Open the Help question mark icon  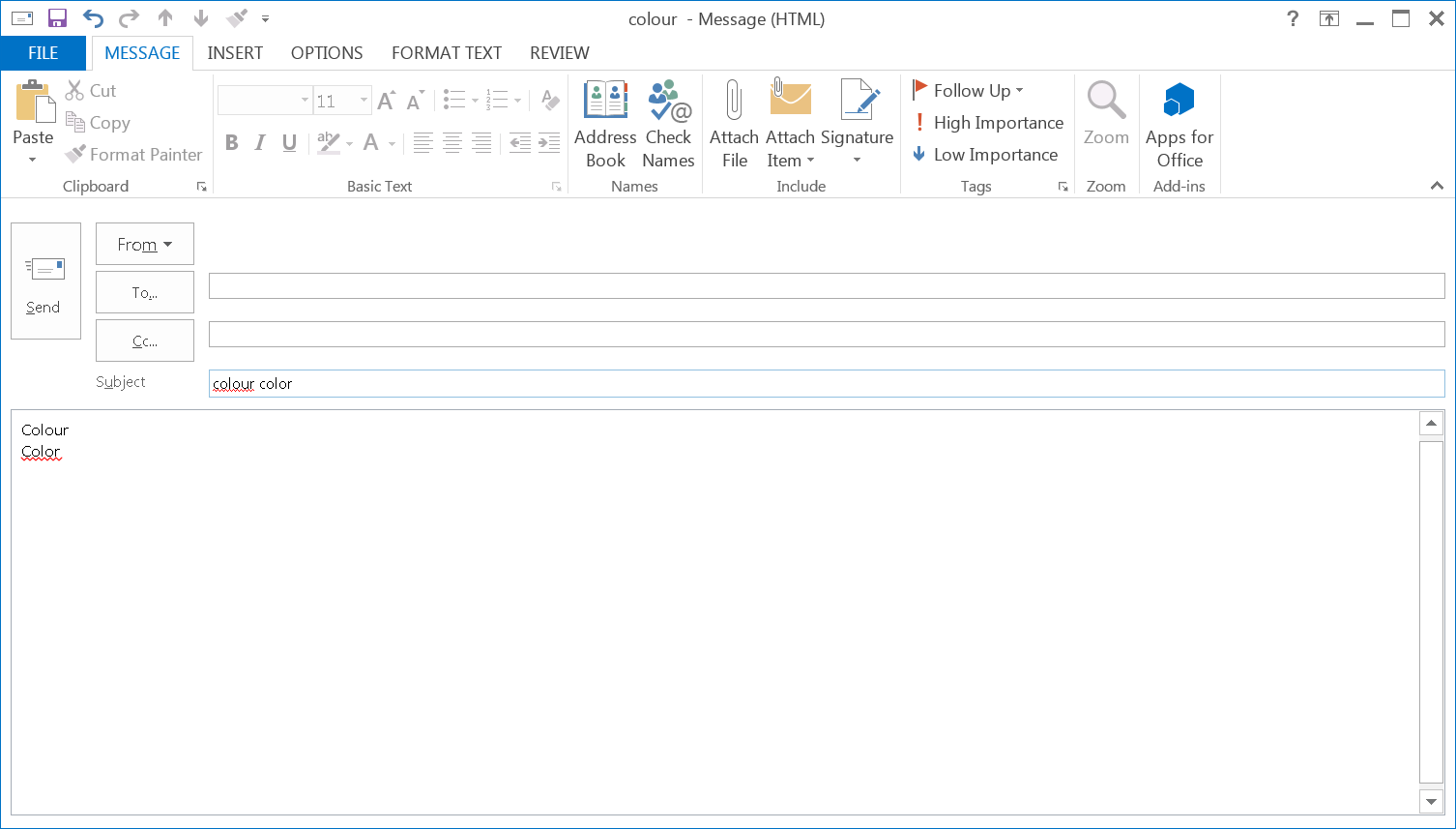tap(1293, 18)
